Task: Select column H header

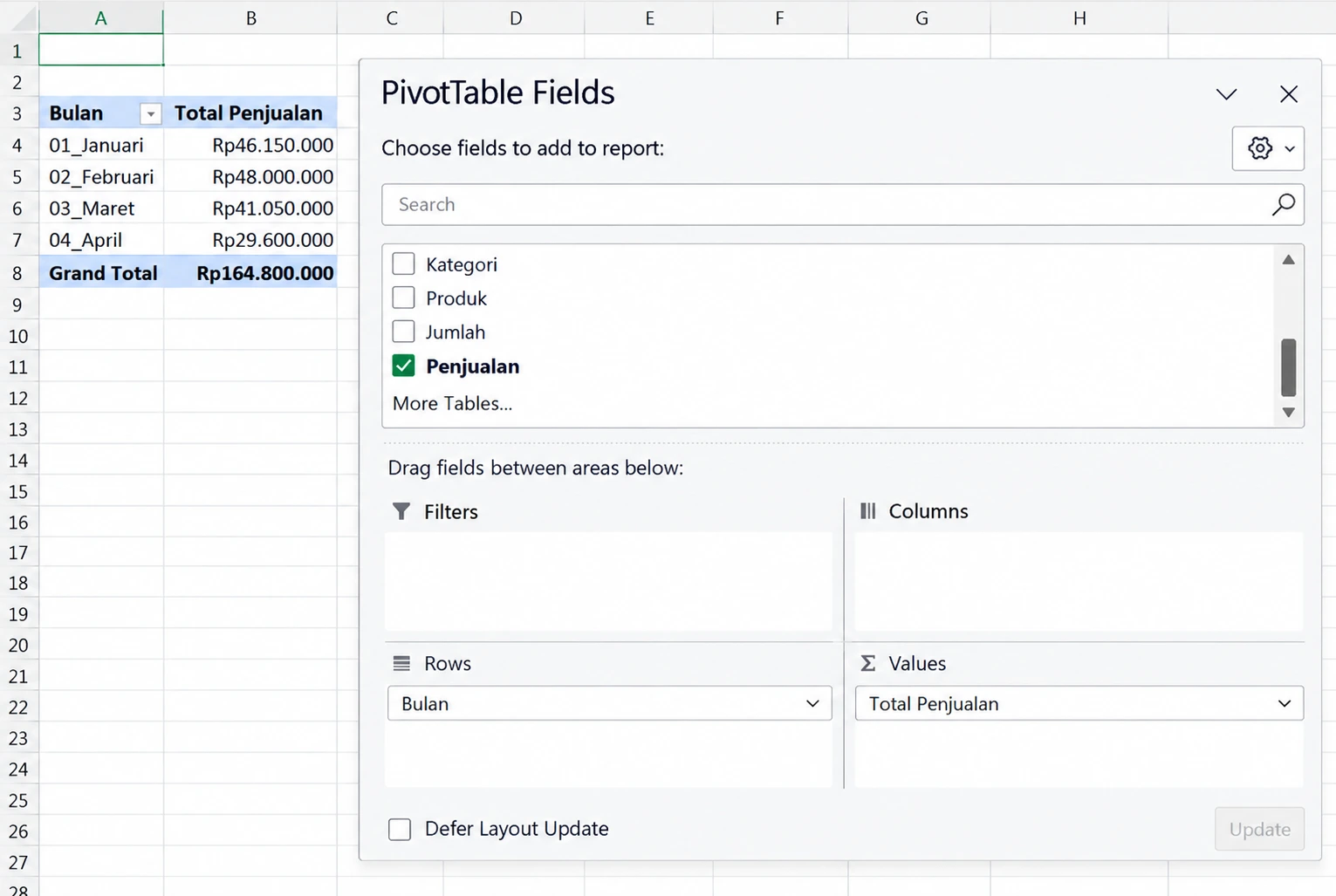Action: click(1079, 17)
